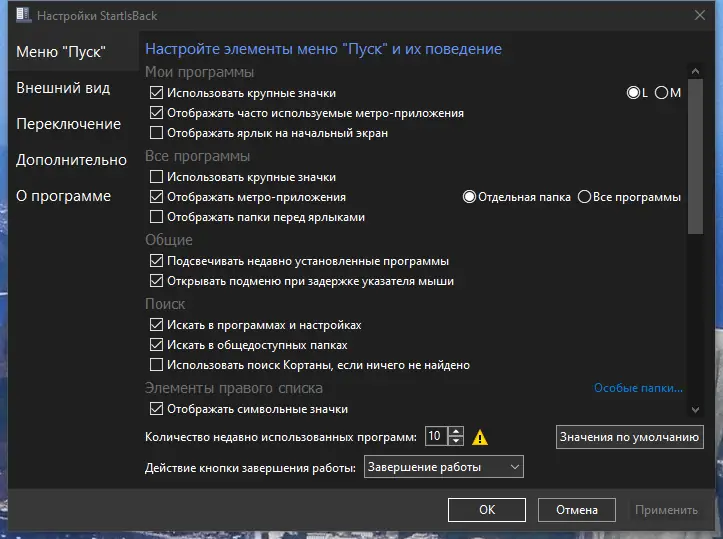The image size is (723, 539).
Task: Click the Мои программы section heading
Action: click(199, 72)
